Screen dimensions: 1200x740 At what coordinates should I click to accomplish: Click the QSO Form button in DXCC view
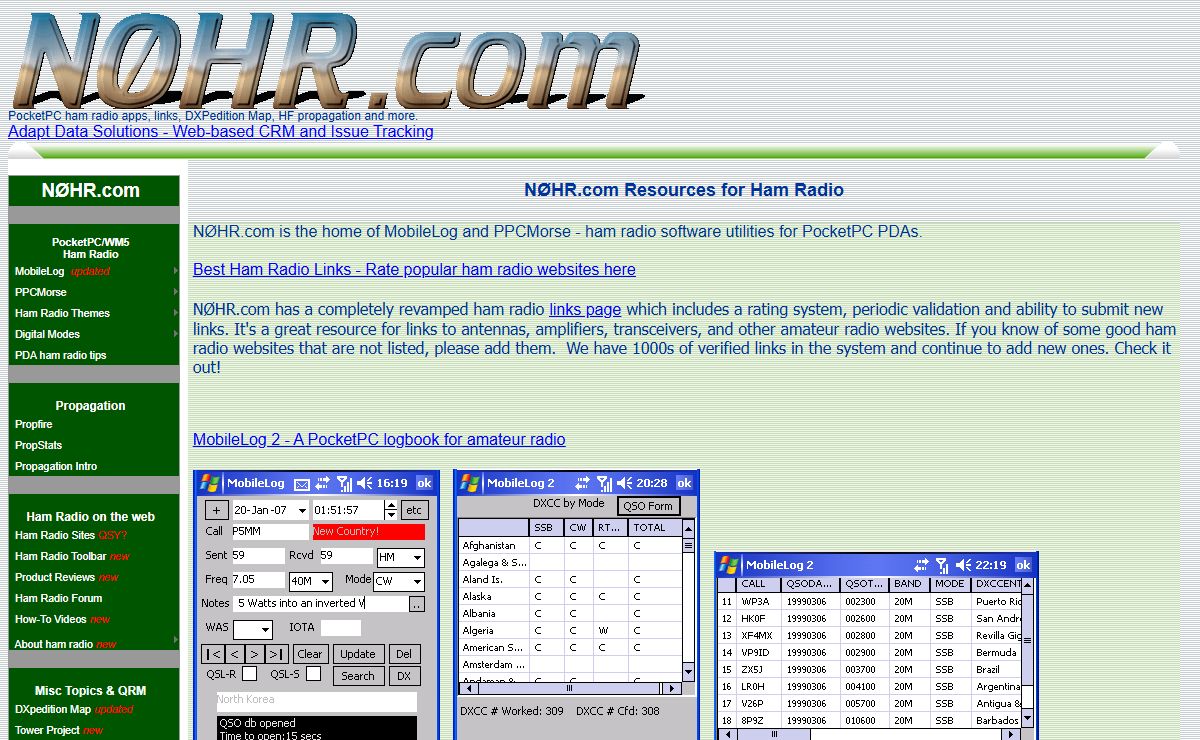tap(648, 506)
